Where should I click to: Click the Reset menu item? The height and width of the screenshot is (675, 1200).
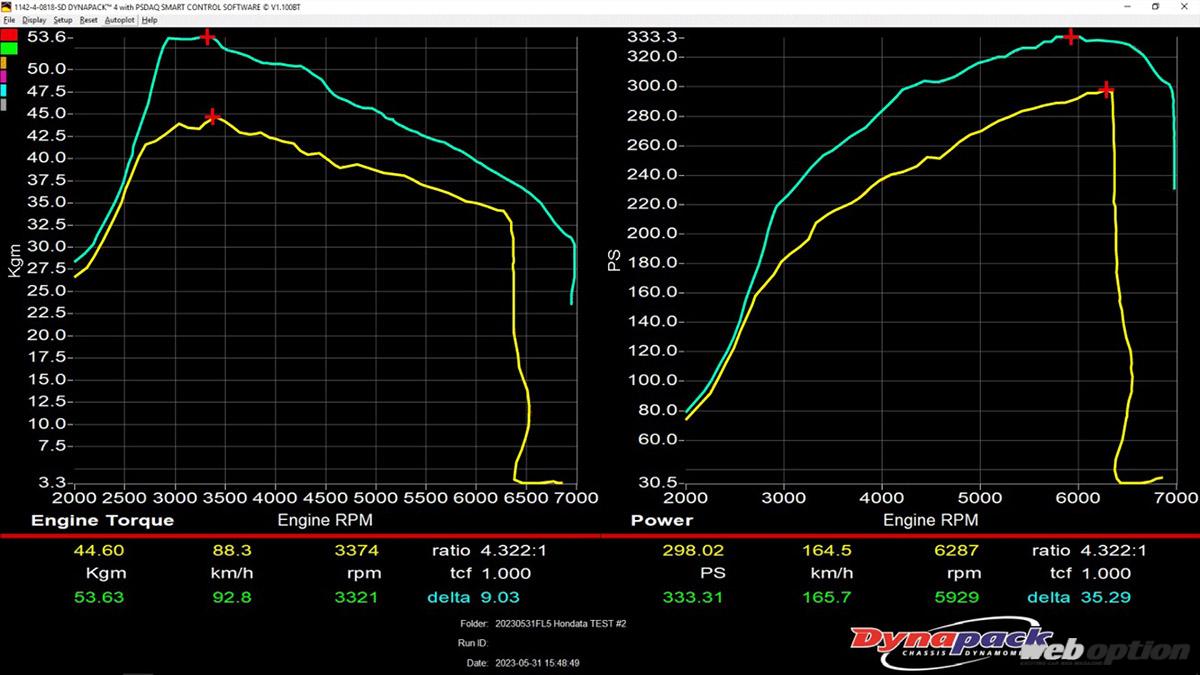coord(89,20)
